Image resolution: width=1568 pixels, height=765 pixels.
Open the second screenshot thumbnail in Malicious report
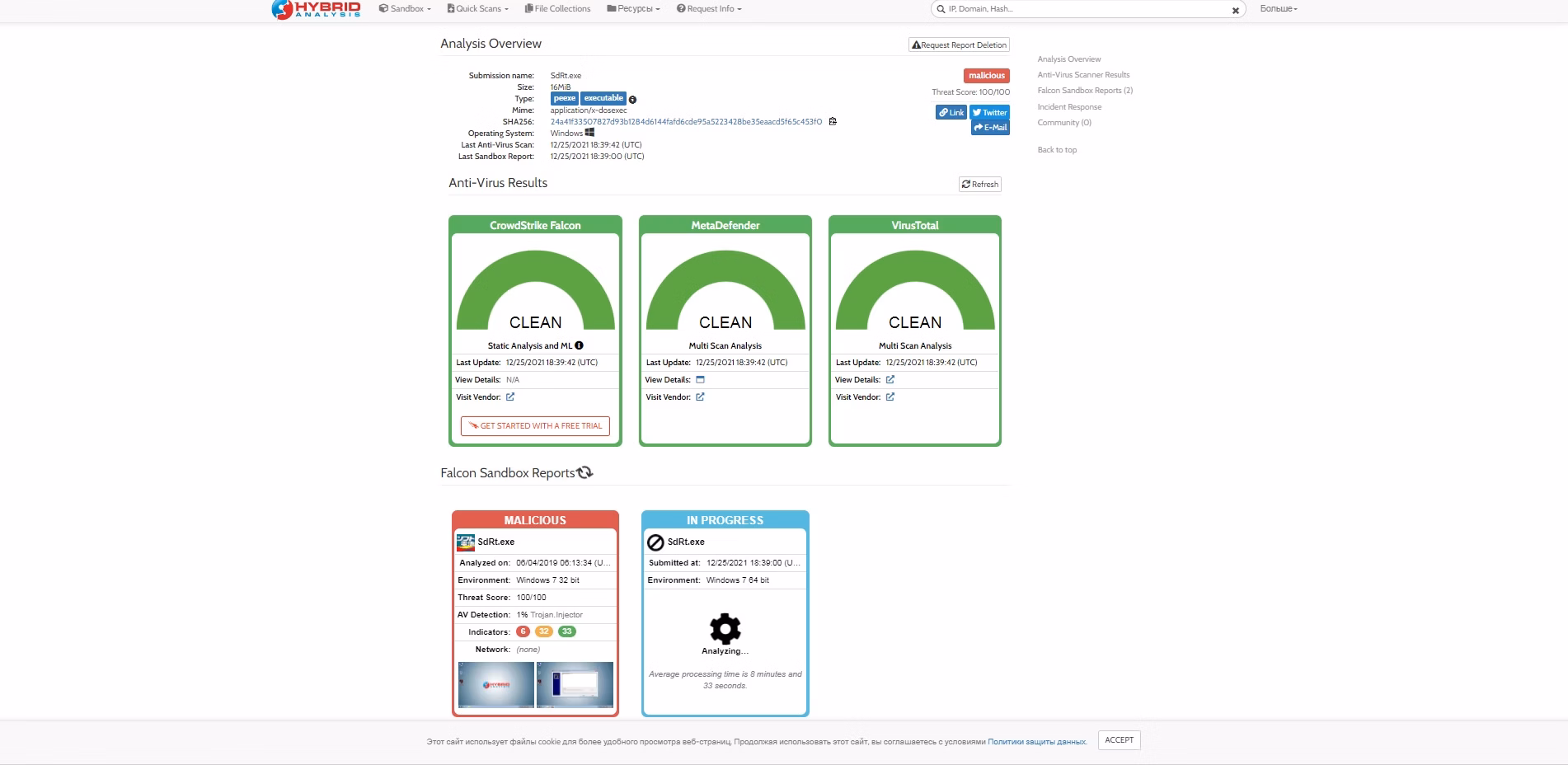coord(575,684)
